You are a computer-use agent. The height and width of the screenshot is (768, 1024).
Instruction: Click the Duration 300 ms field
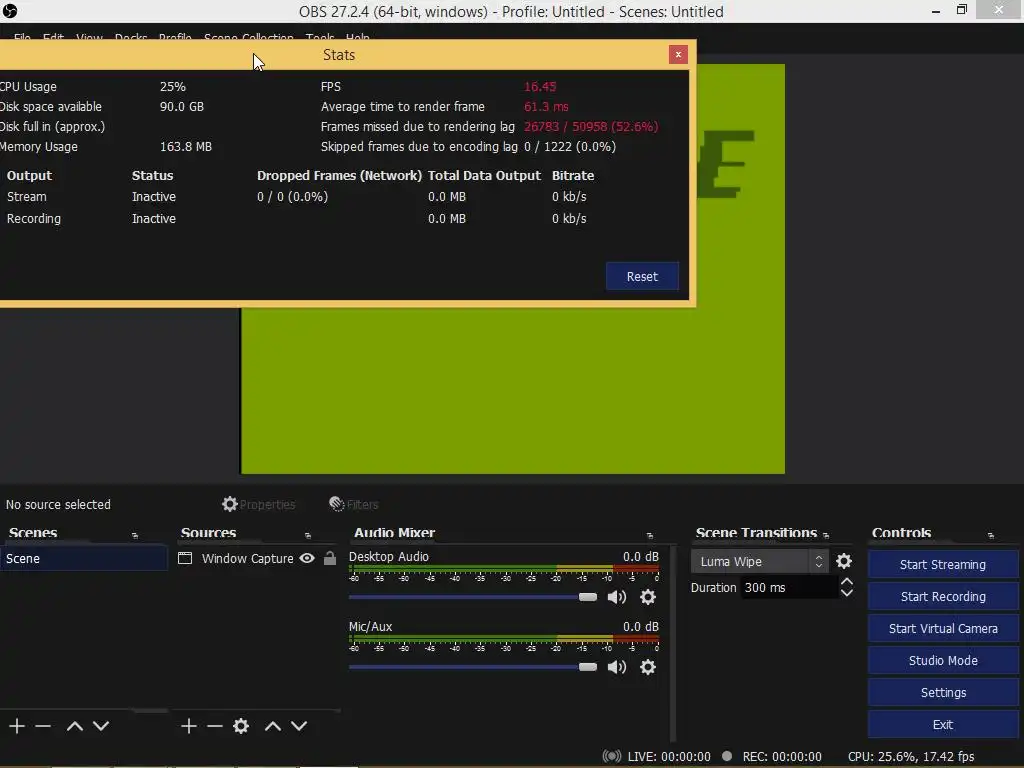pyautogui.click(x=789, y=588)
